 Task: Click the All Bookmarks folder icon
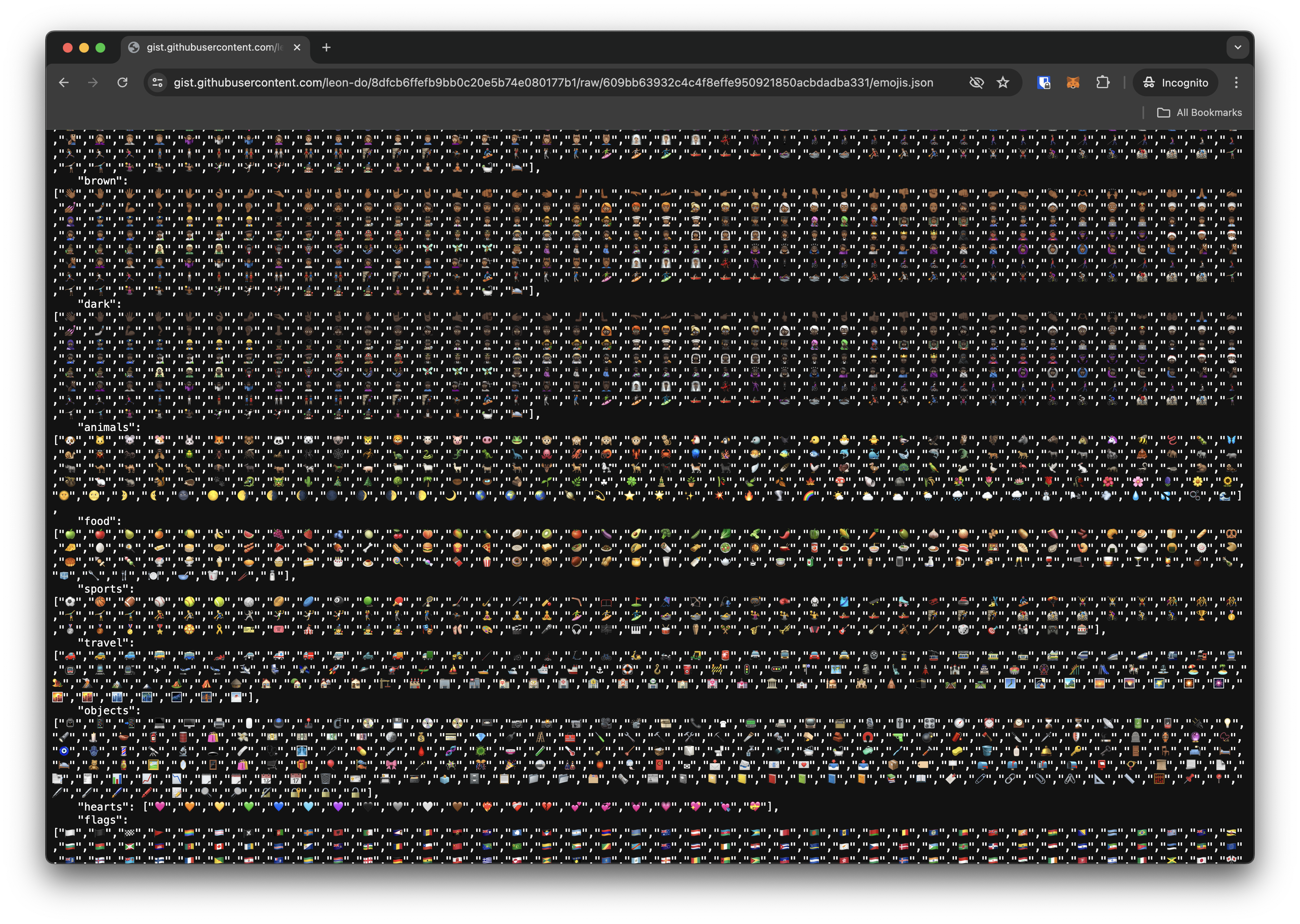point(1164,113)
